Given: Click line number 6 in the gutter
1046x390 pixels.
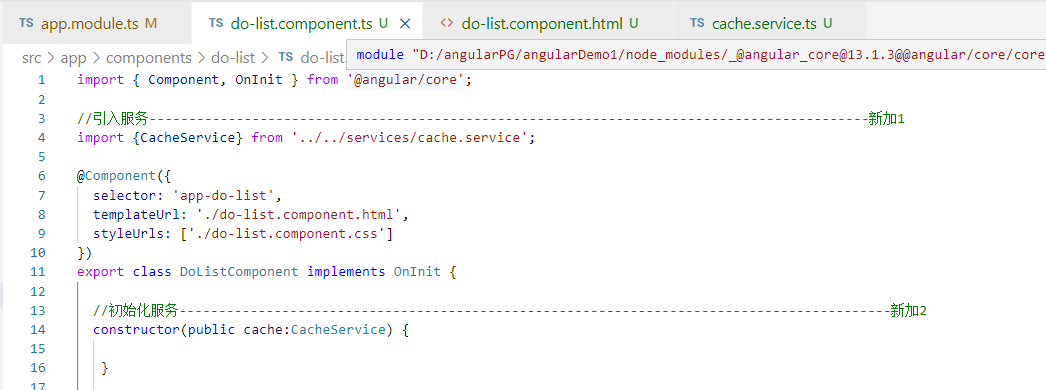Looking at the screenshot, I should [x=41, y=177].
